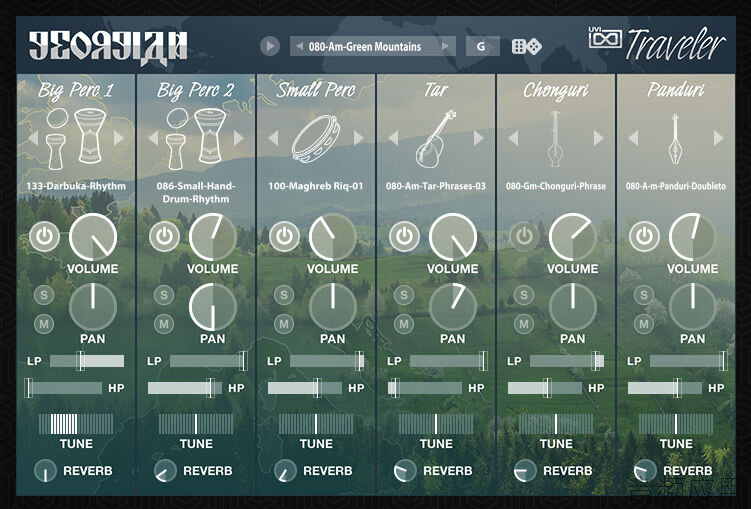This screenshot has width=751, height=509.
Task: Click the 080-Am-Tar-Phrases-03 loop name
Action: coord(436,186)
